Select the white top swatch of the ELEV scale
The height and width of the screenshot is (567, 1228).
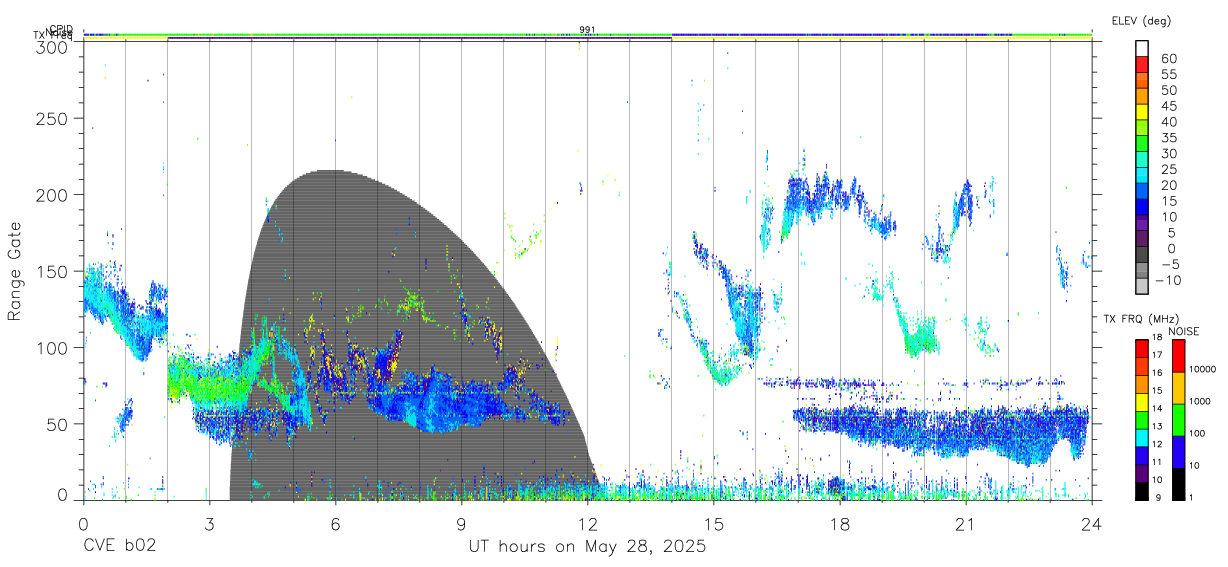[x=1141, y=49]
